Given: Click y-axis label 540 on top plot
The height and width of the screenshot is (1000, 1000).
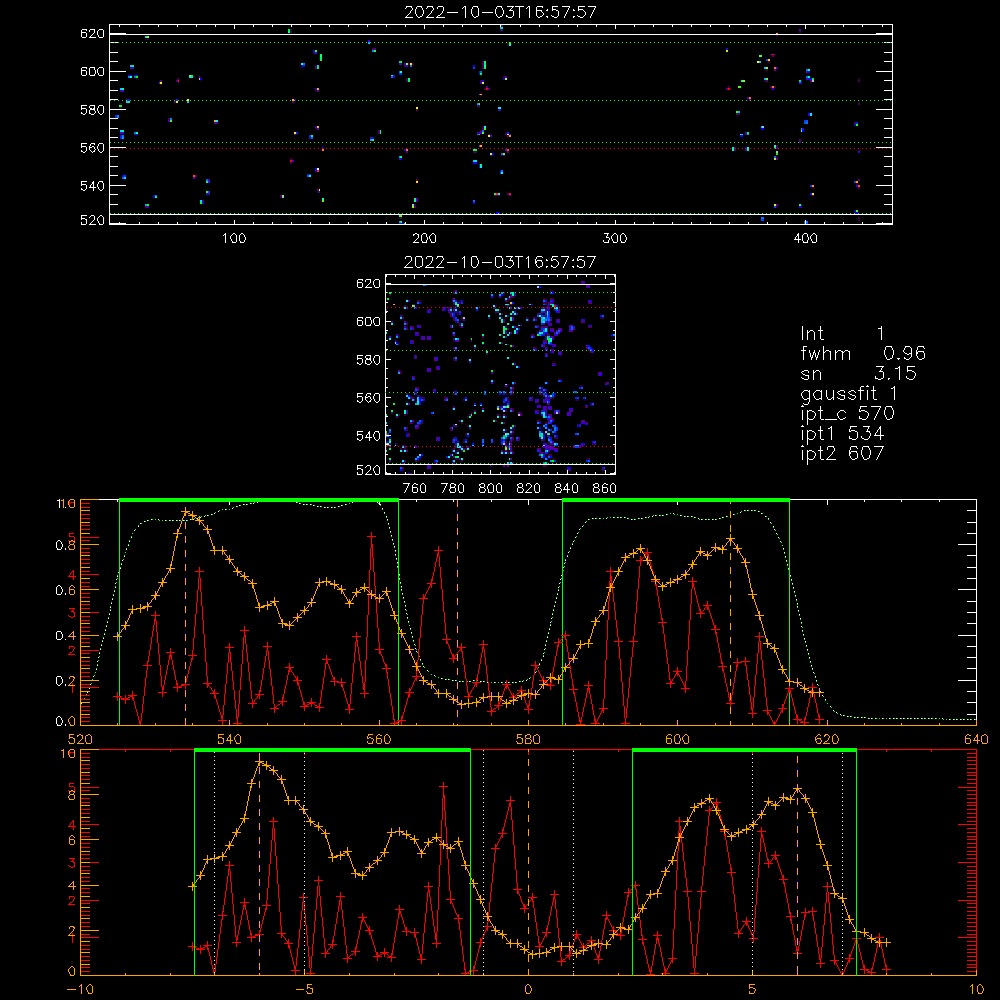Looking at the screenshot, I should (x=92, y=186).
